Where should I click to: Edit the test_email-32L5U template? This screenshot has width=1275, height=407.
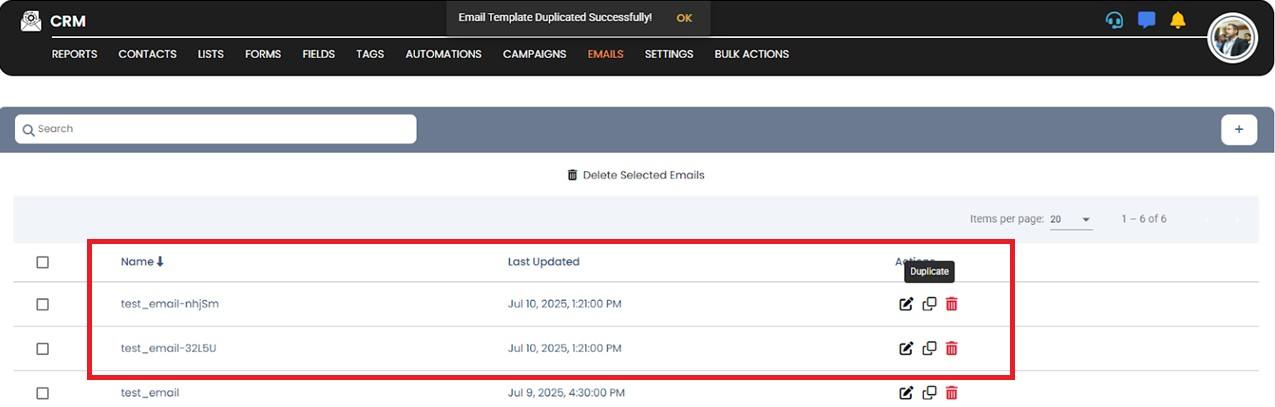coord(906,348)
